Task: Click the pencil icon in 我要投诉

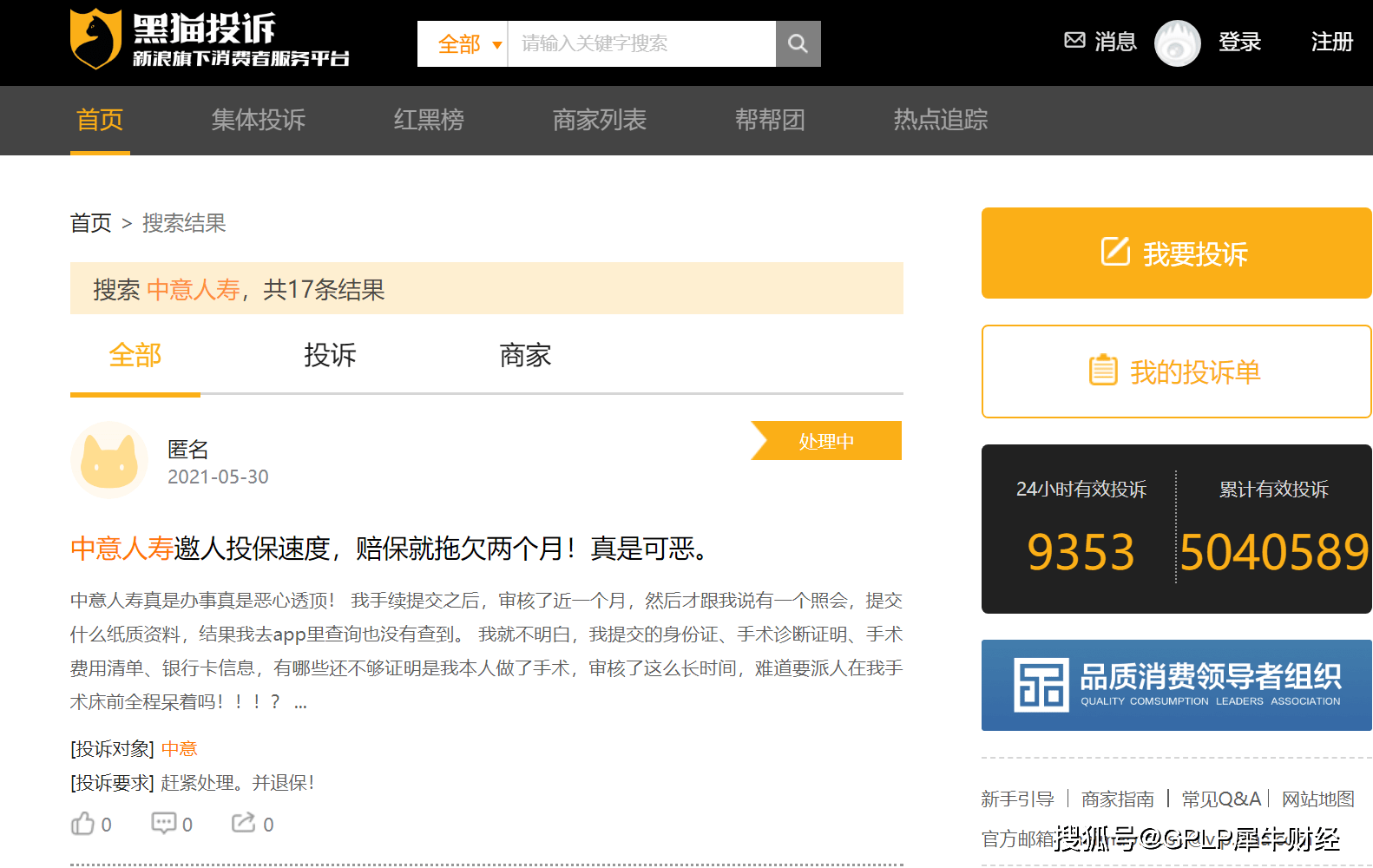Action: (x=1115, y=252)
